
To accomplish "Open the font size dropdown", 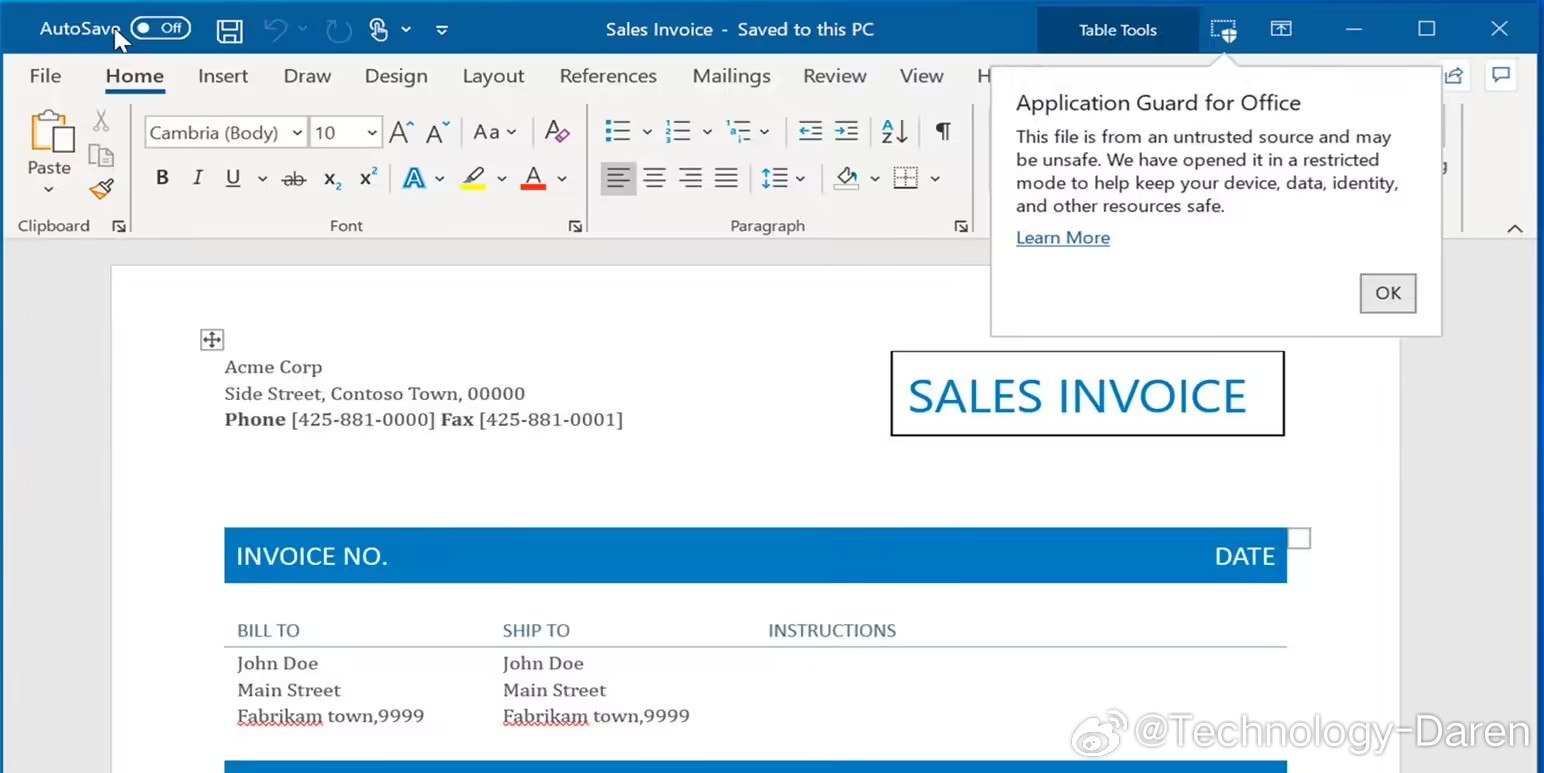I will (371, 133).
